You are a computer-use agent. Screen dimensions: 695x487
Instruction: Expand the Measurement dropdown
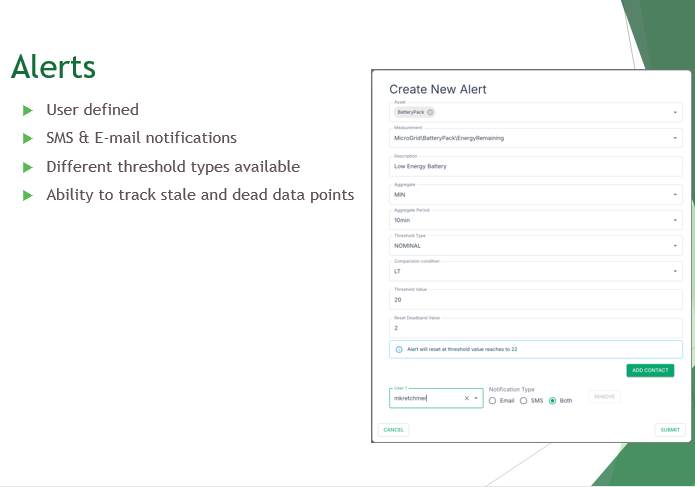tap(675, 138)
